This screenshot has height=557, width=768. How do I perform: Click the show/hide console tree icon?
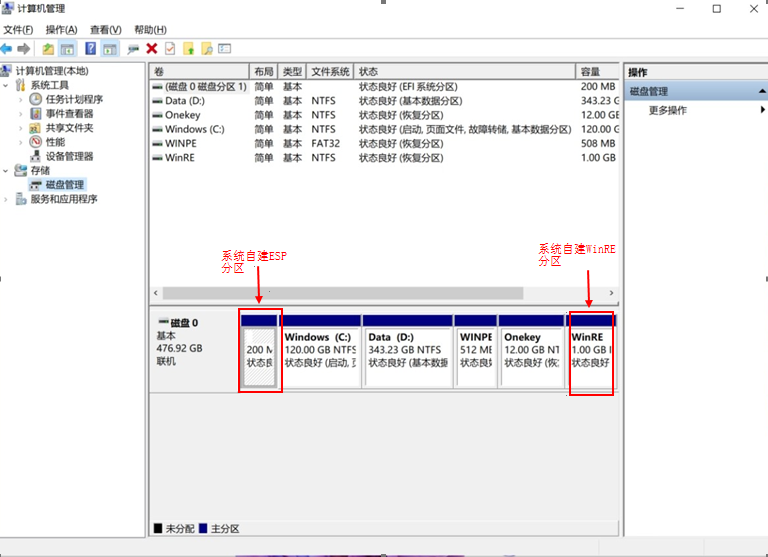67,48
